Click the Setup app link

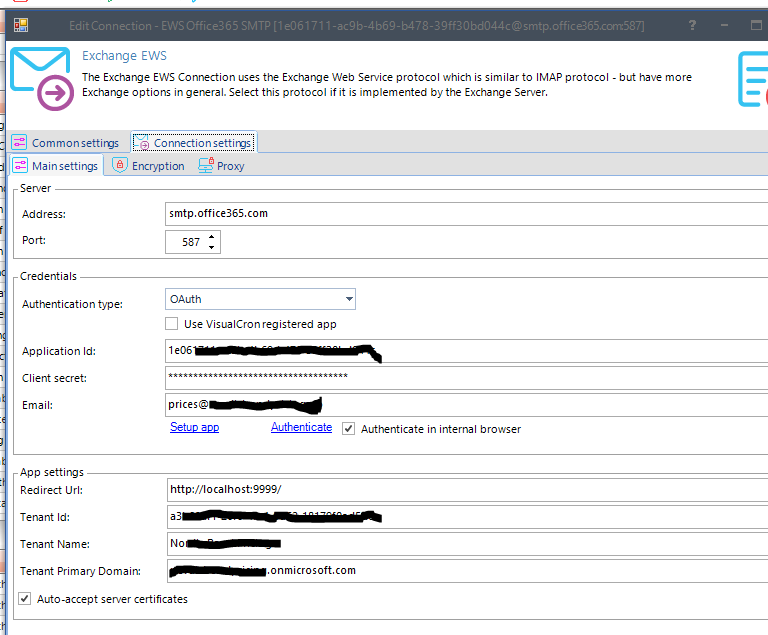click(194, 427)
